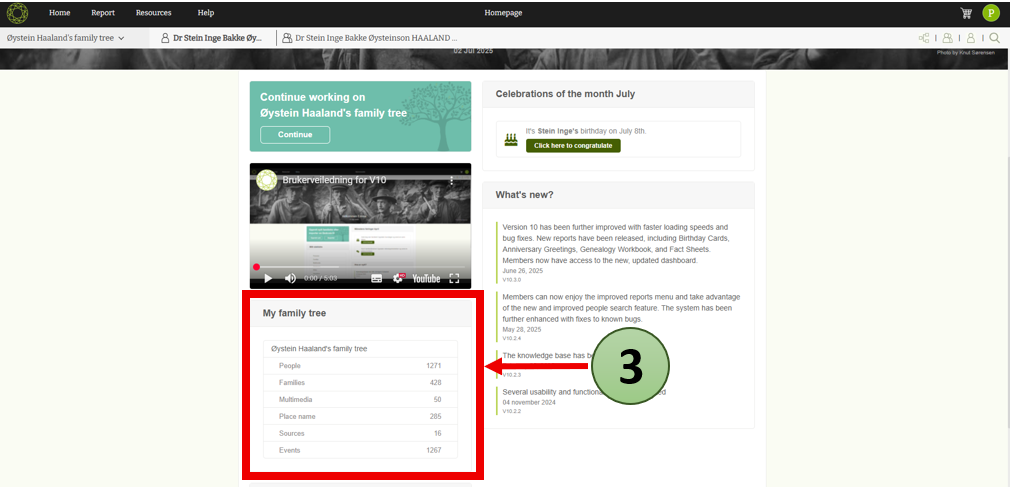Image resolution: width=1010 pixels, height=491 pixels.
Task: Toggle video subtitles
Action: [377, 279]
